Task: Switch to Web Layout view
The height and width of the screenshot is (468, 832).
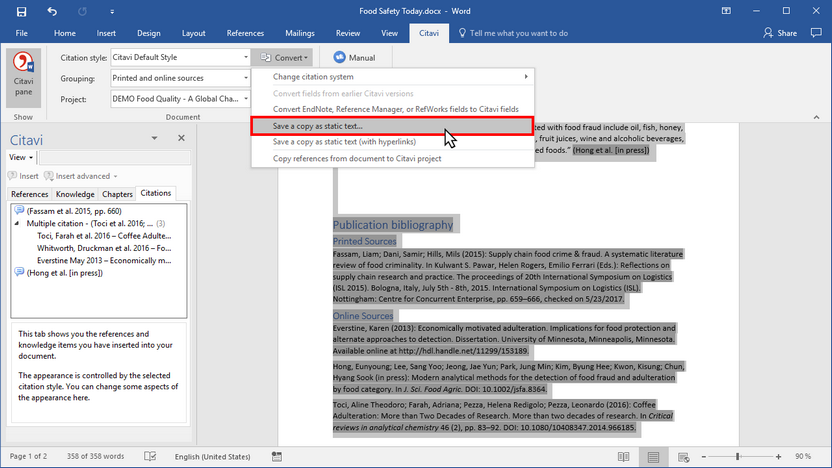Action: click(x=683, y=457)
